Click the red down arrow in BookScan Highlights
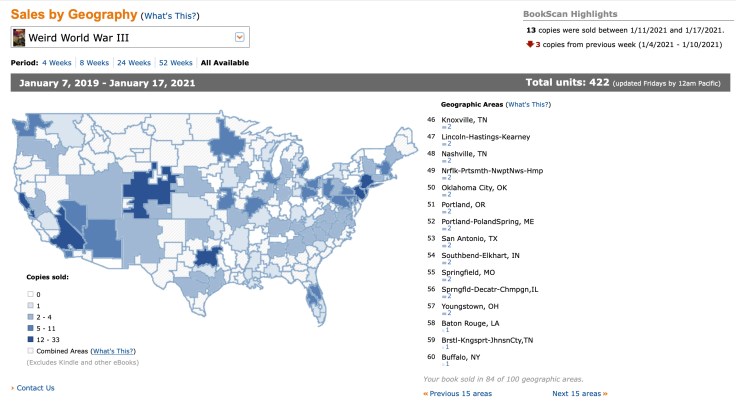736x408 pixels. [x=528, y=44]
